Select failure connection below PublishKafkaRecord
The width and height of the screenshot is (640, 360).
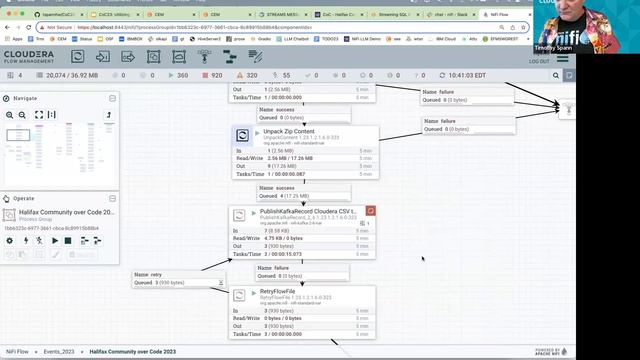[302, 272]
